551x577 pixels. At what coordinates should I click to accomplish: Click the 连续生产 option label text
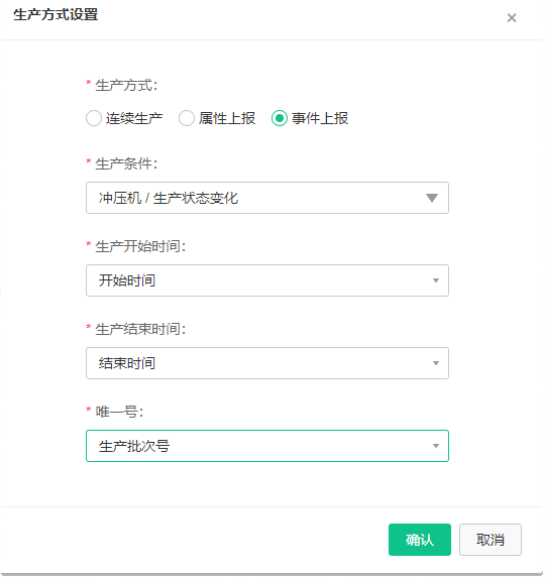click(134, 118)
